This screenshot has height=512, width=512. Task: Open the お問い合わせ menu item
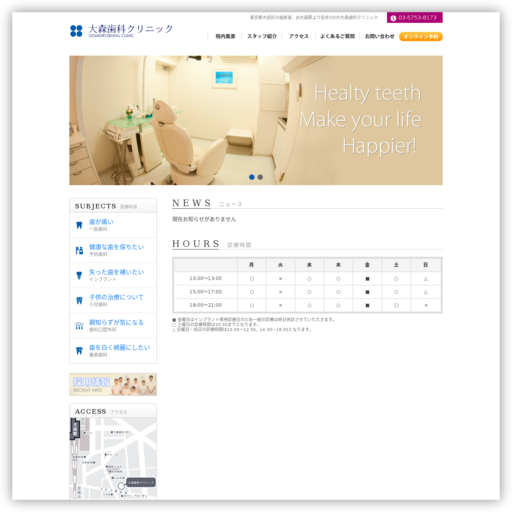coord(379,36)
